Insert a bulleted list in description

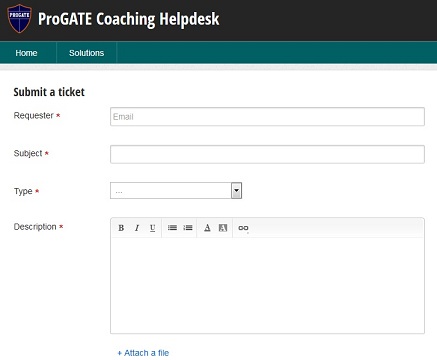coord(172,228)
